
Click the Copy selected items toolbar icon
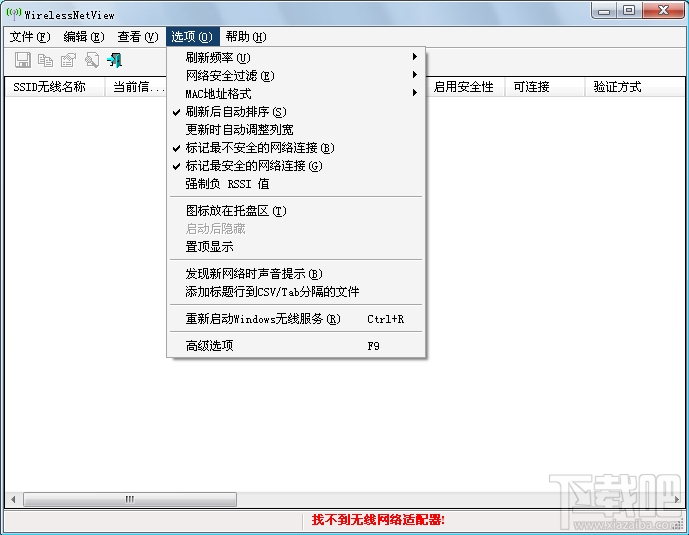[45, 60]
